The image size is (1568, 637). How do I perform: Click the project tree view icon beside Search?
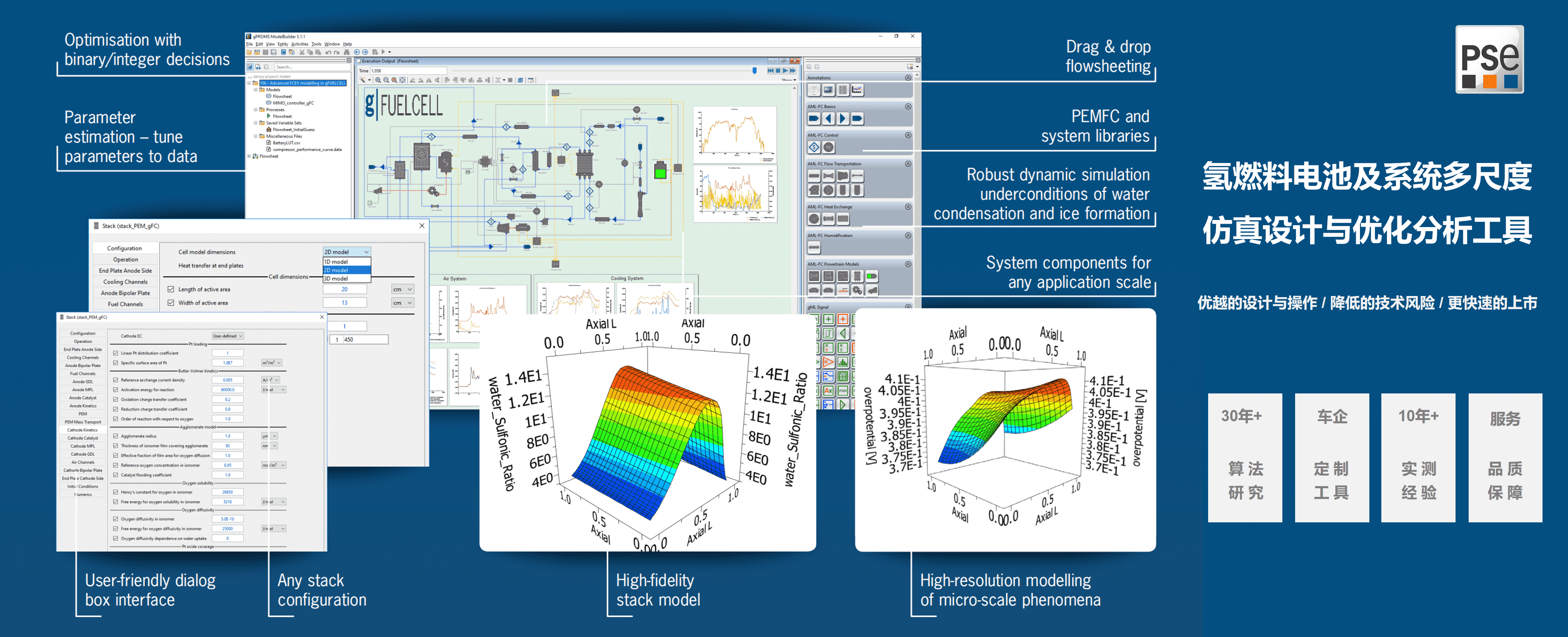tap(250, 67)
